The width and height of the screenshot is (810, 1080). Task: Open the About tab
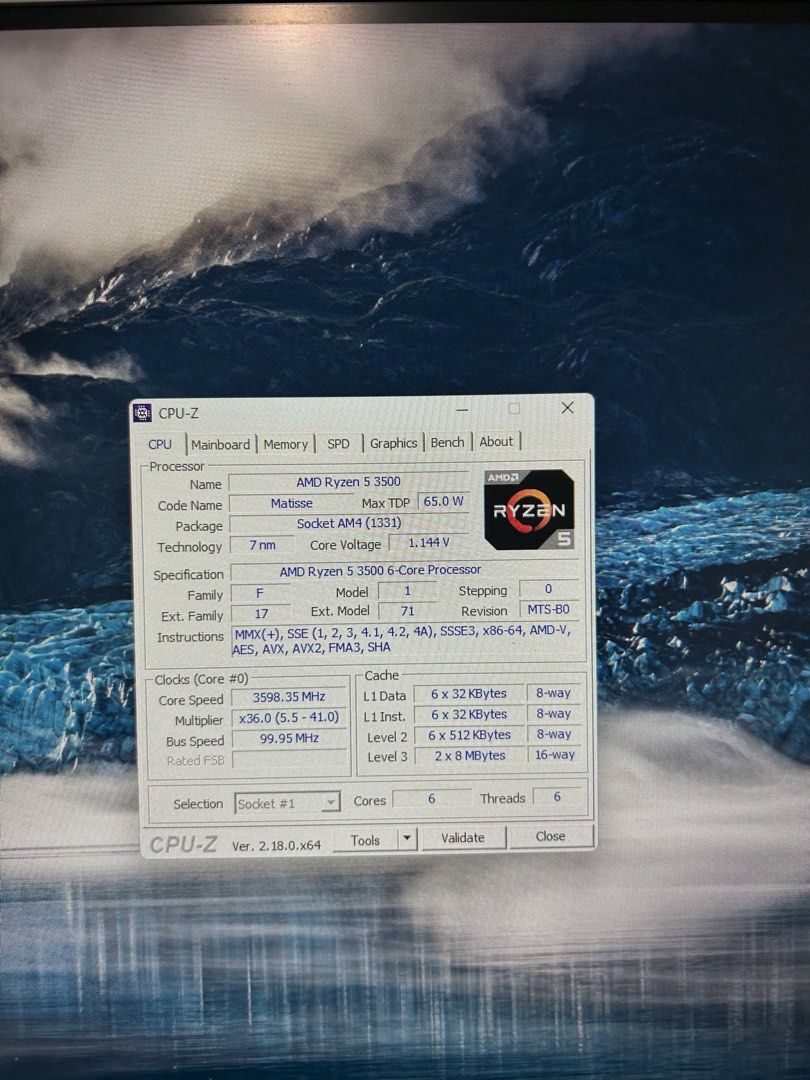496,442
